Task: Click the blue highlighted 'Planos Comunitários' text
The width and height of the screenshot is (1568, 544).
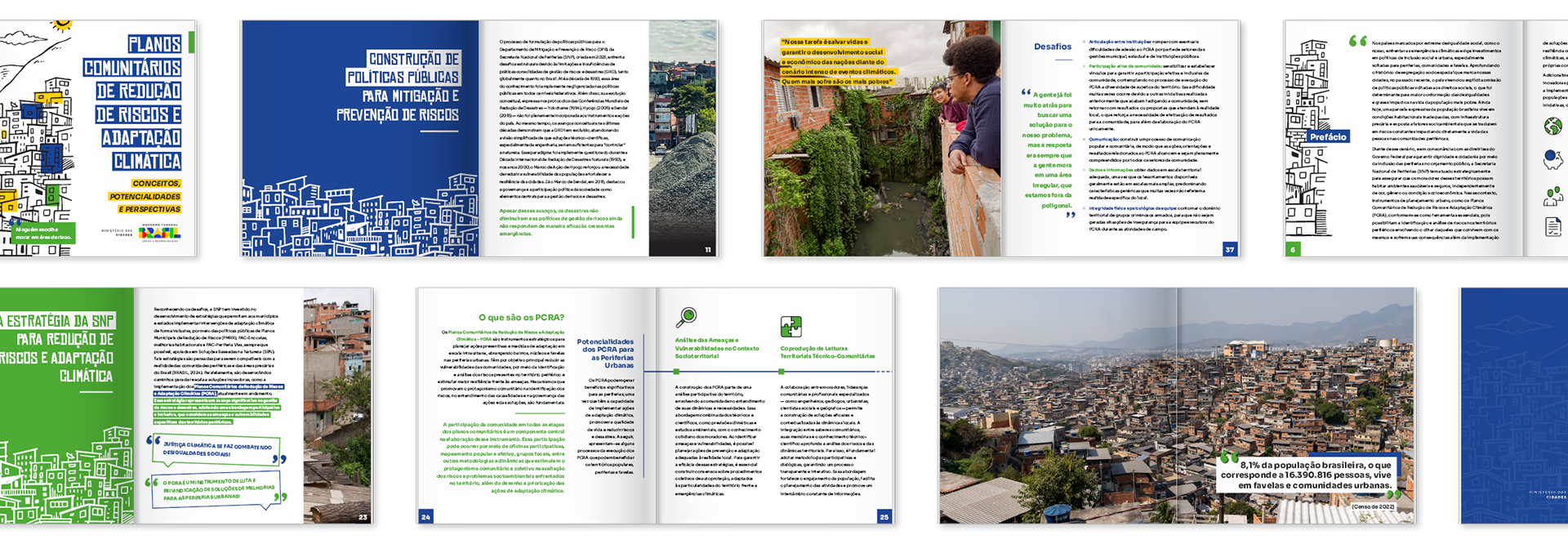Action: pos(219,390)
